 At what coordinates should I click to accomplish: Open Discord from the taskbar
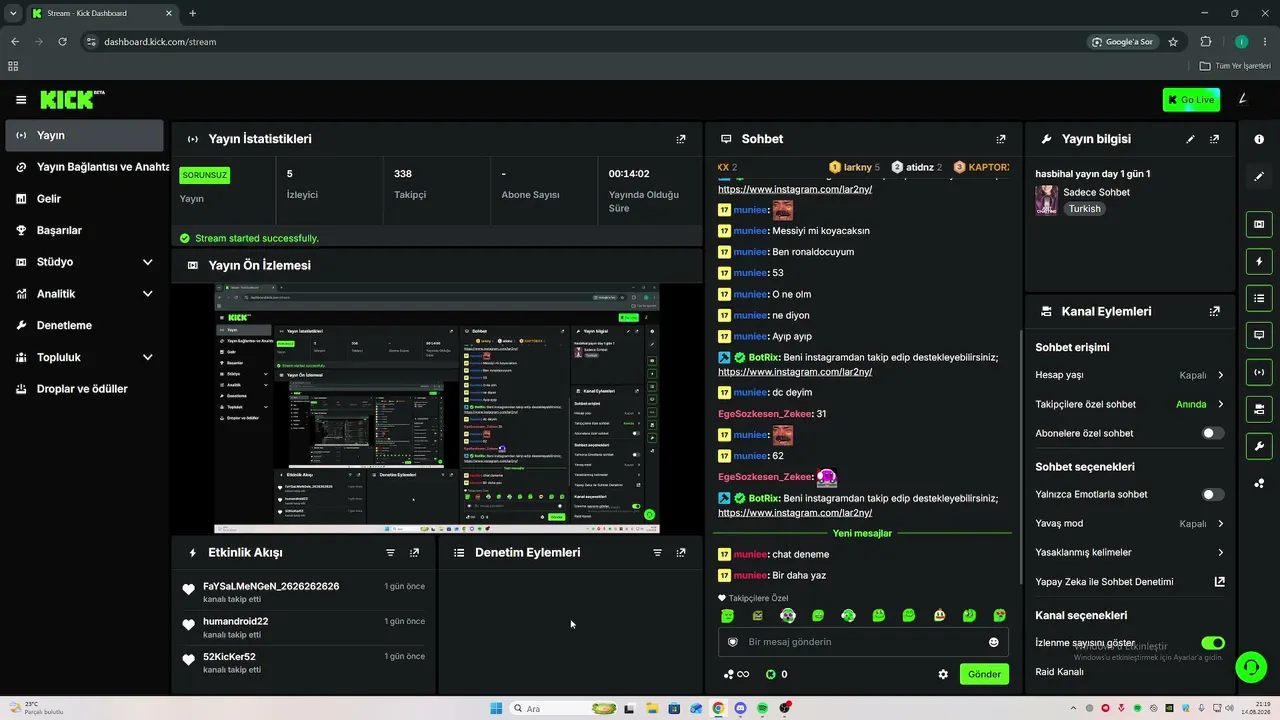tap(740, 708)
